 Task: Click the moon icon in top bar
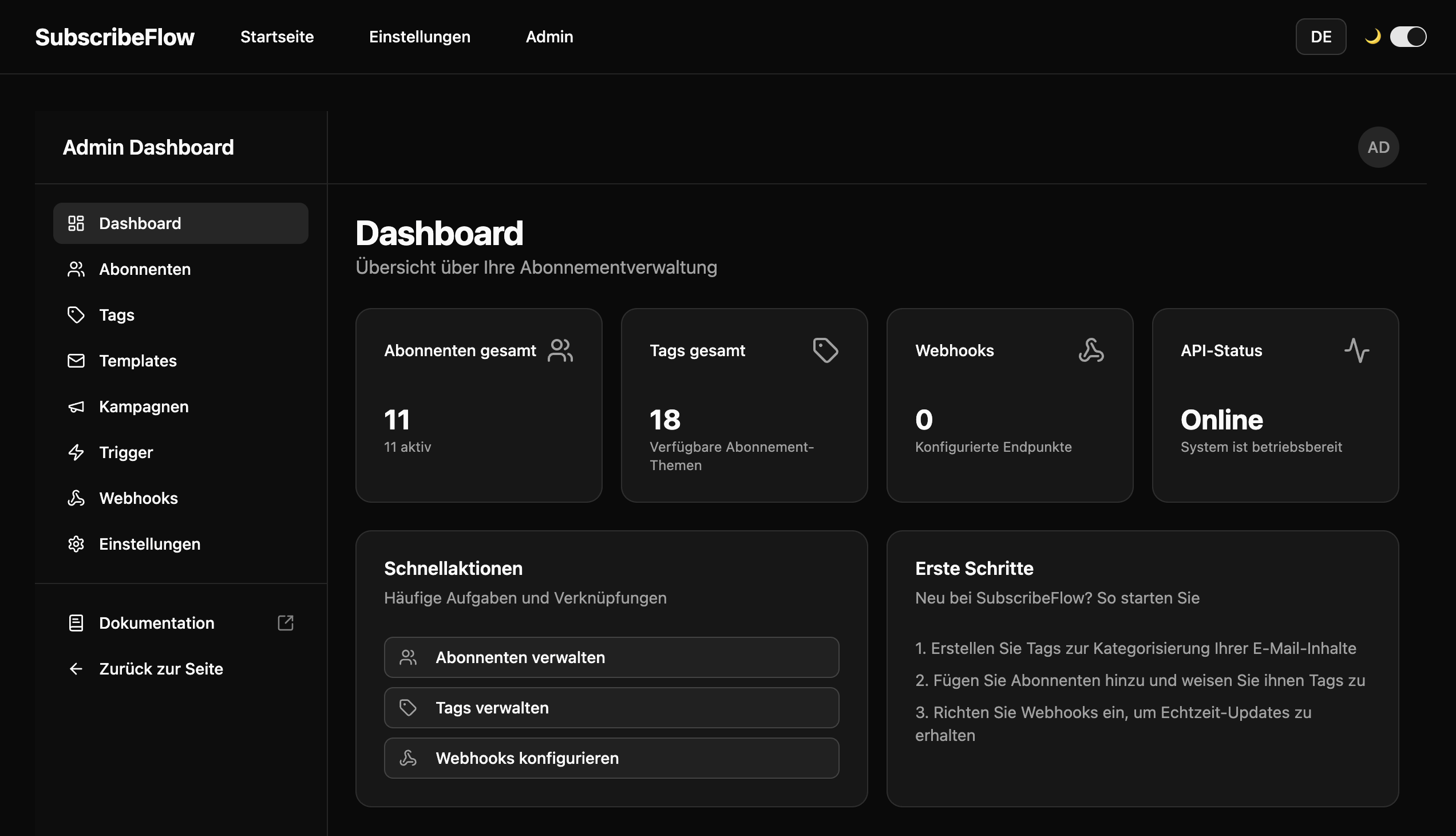tap(1373, 36)
